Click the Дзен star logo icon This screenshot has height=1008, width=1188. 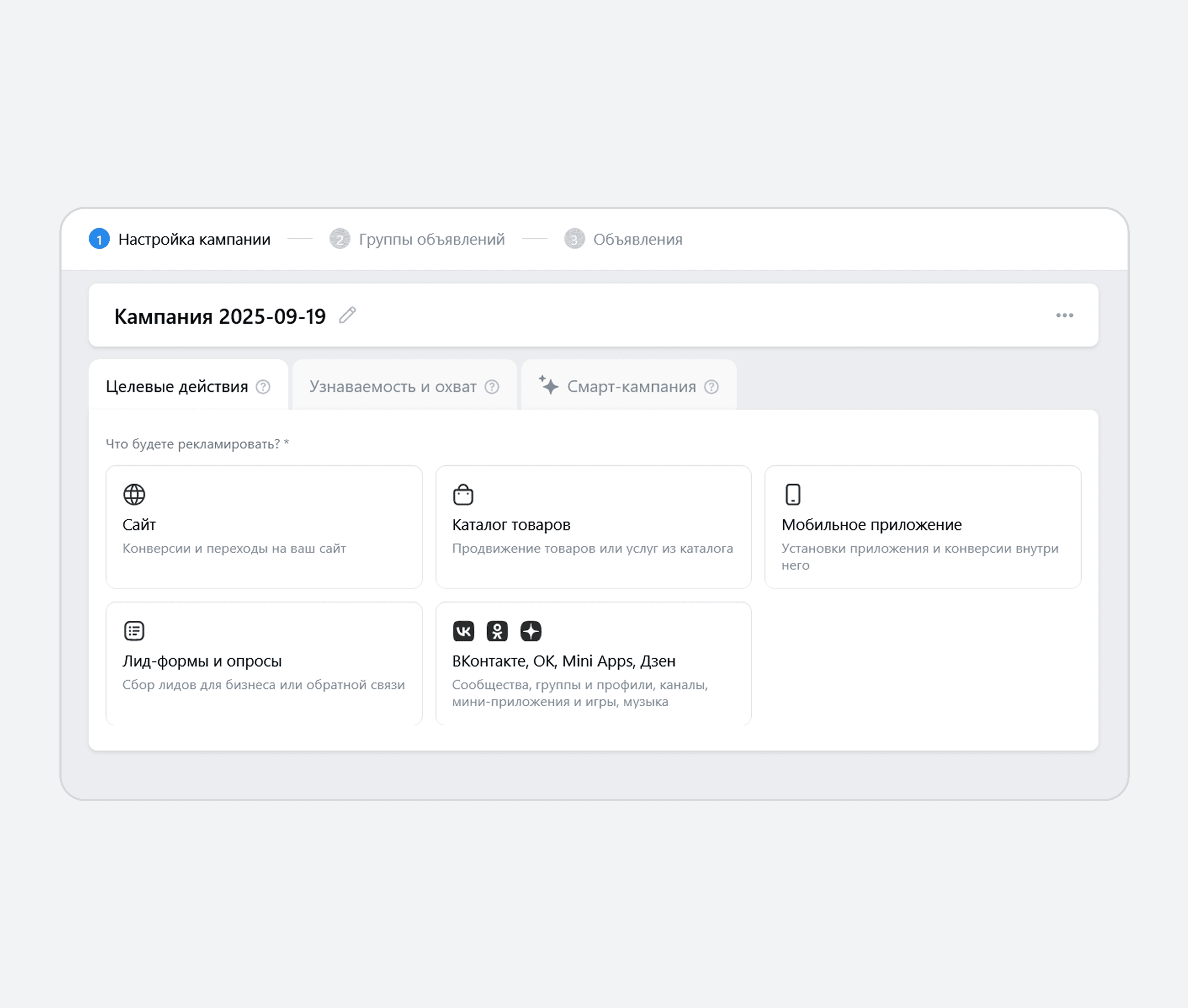point(531,631)
